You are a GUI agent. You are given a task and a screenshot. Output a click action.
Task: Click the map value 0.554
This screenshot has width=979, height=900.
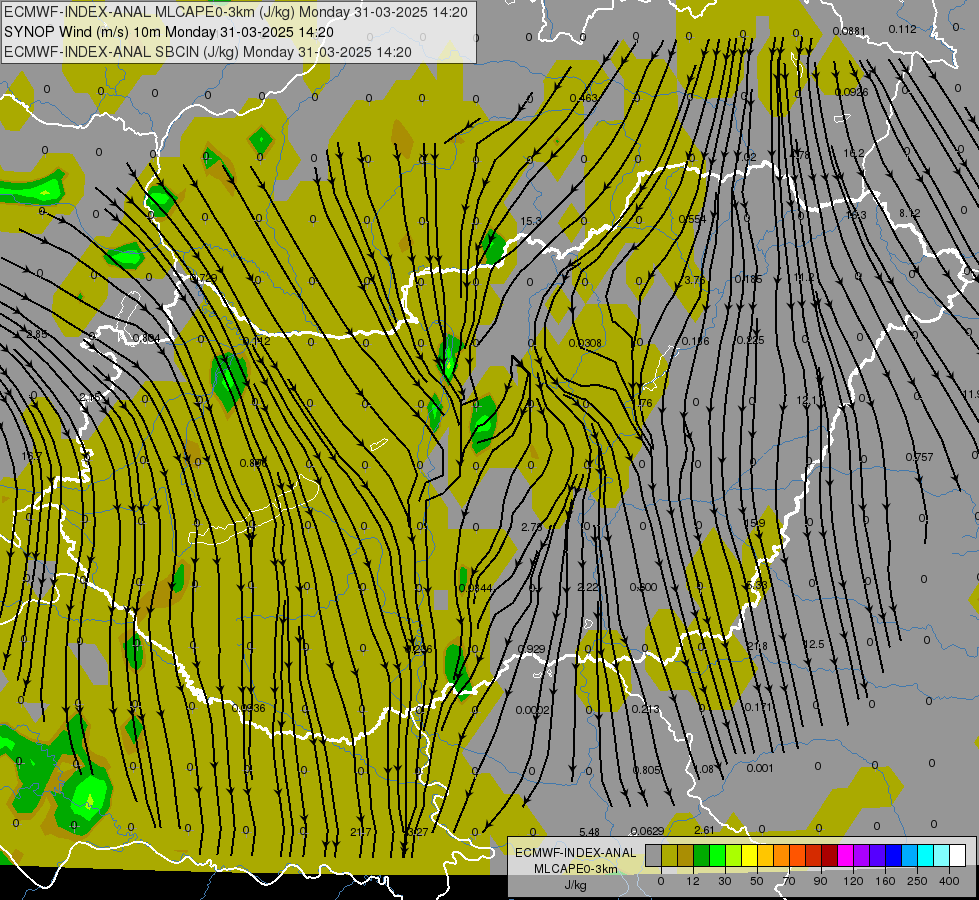692,219
